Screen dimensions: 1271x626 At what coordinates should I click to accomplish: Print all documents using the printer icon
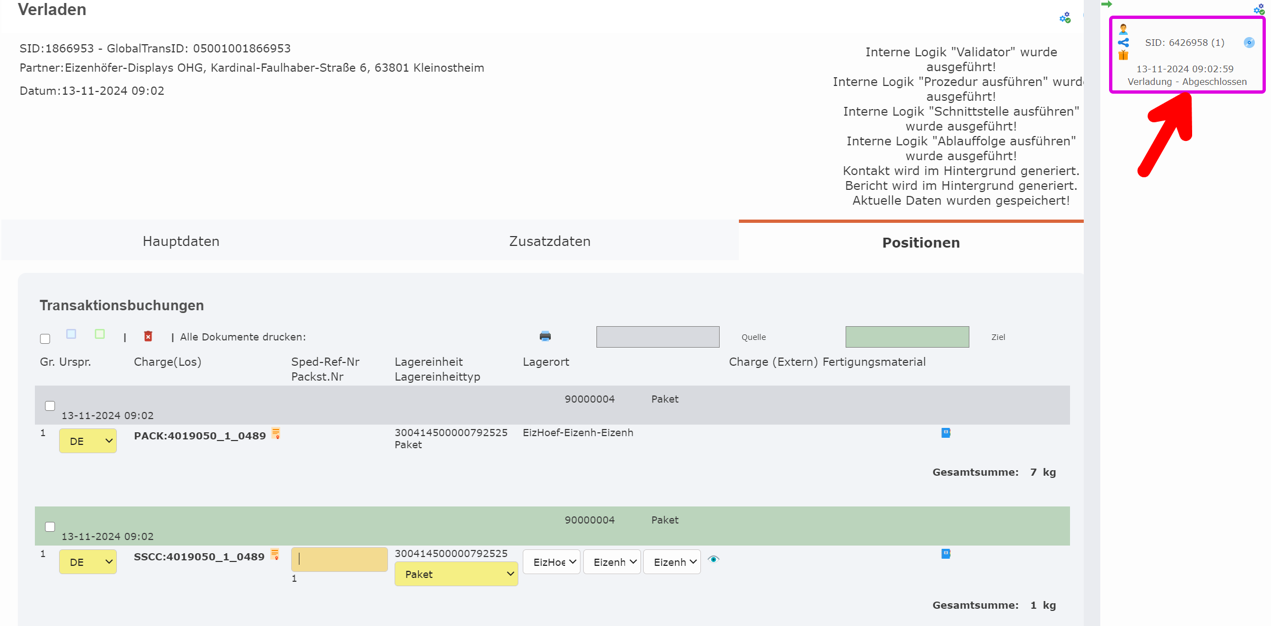coord(546,336)
